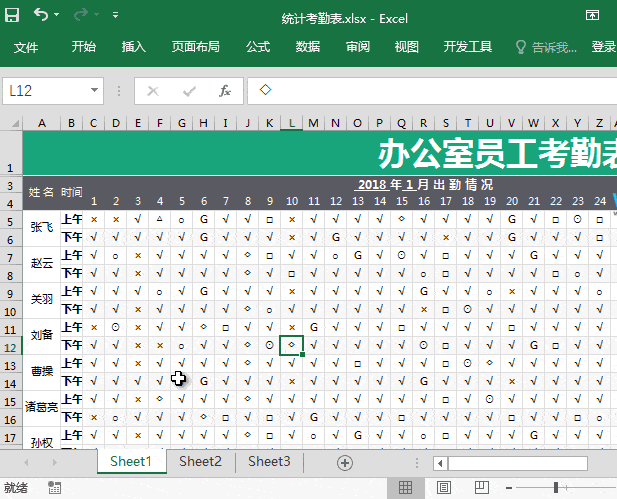Add a new sheet with plus button
This screenshot has height=499, width=617.
pyautogui.click(x=345, y=462)
